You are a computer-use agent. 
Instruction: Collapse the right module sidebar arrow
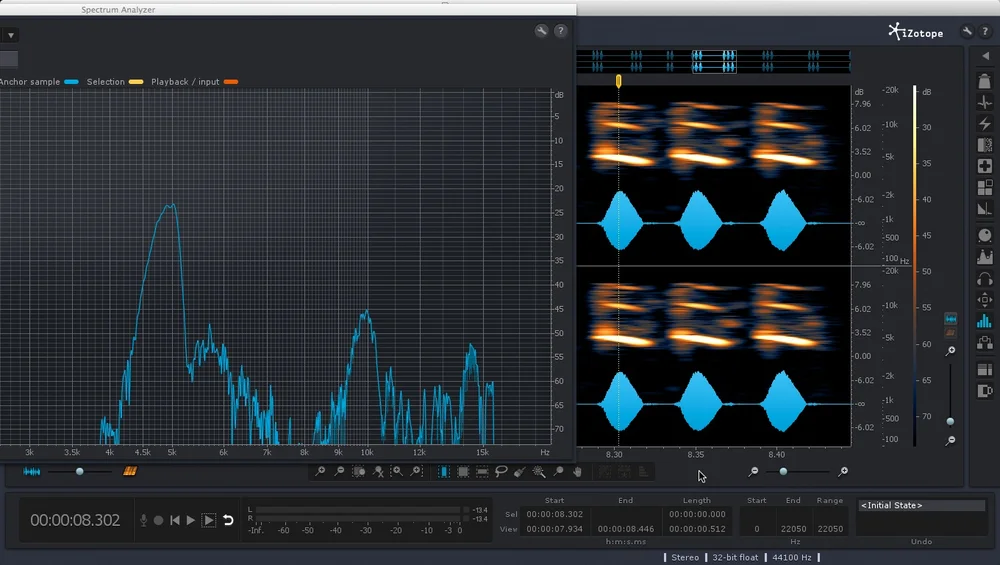pyautogui.click(x=985, y=56)
